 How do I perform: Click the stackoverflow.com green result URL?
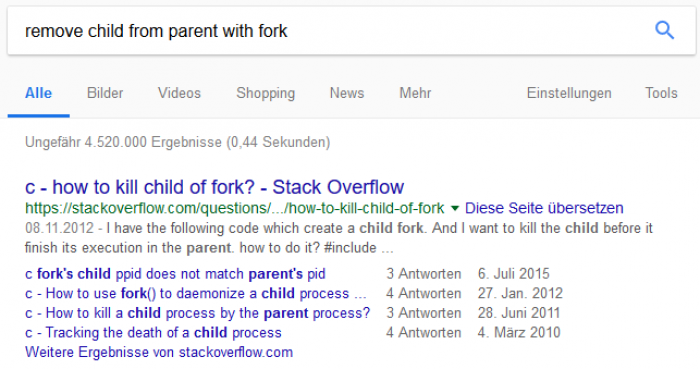pos(235,208)
